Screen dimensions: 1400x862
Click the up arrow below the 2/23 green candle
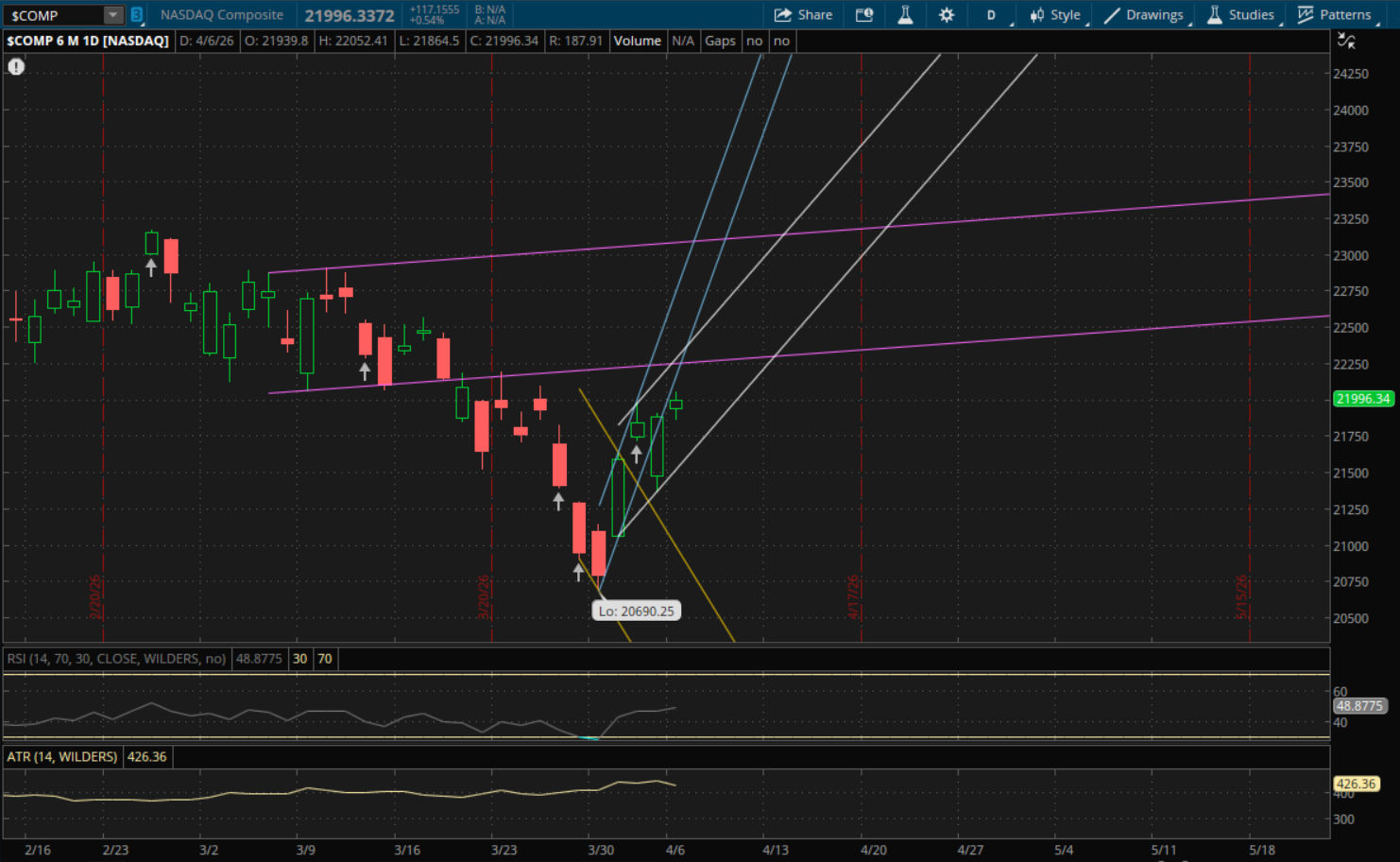coord(151,267)
